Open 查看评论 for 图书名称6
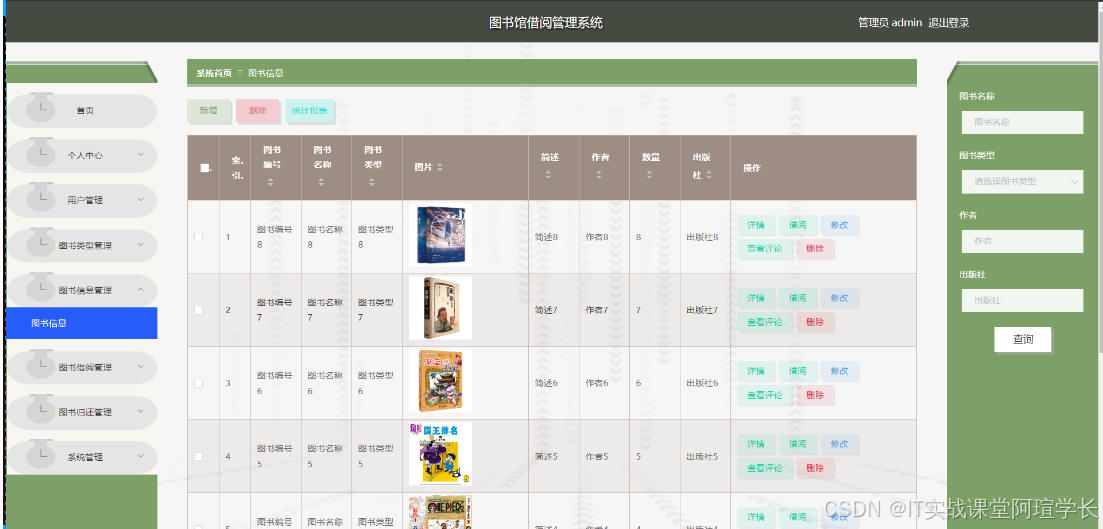The width and height of the screenshot is (1103, 529). coord(765,395)
